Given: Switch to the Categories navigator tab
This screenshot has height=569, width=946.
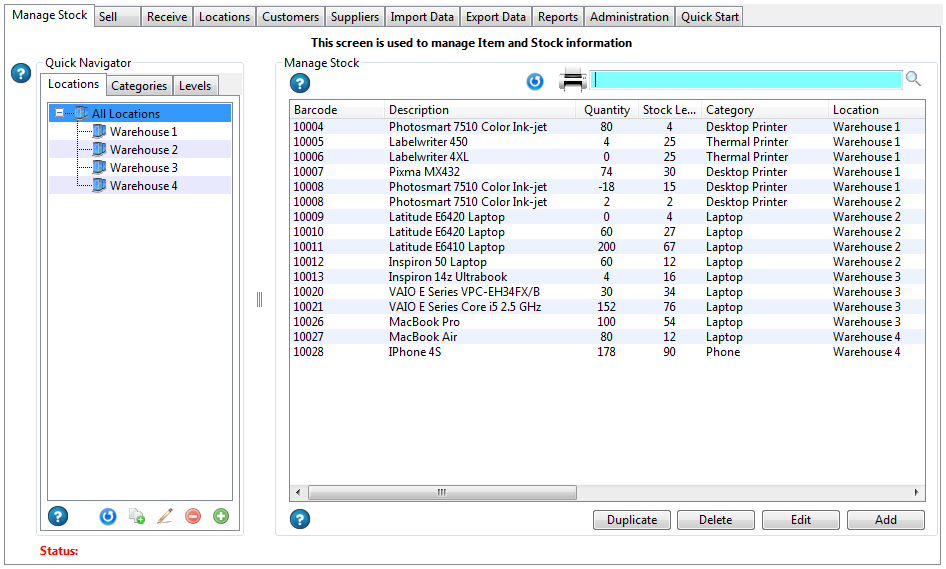Looking at the screenshot, I should [139, 86].
